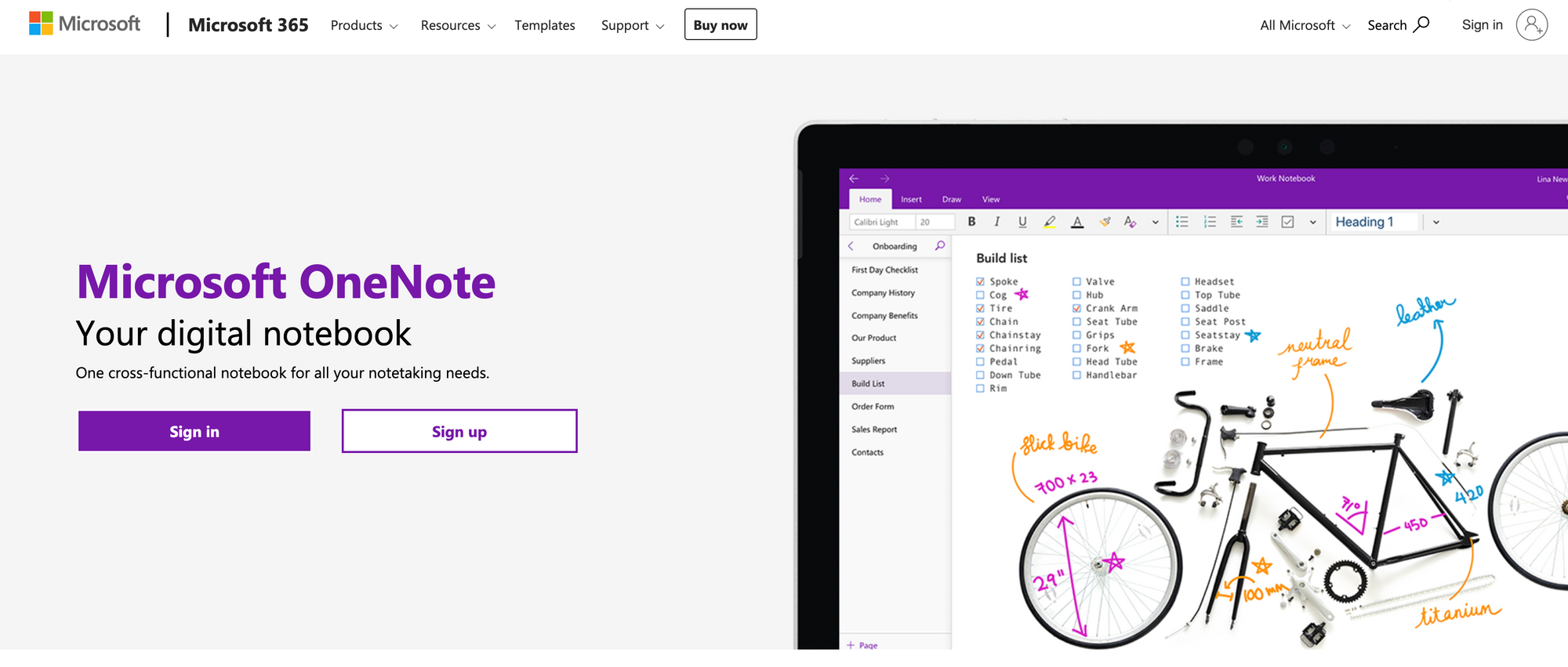1568x667 pixels.
Task: Check the Cog checkbox
Action: click(980, 295)
